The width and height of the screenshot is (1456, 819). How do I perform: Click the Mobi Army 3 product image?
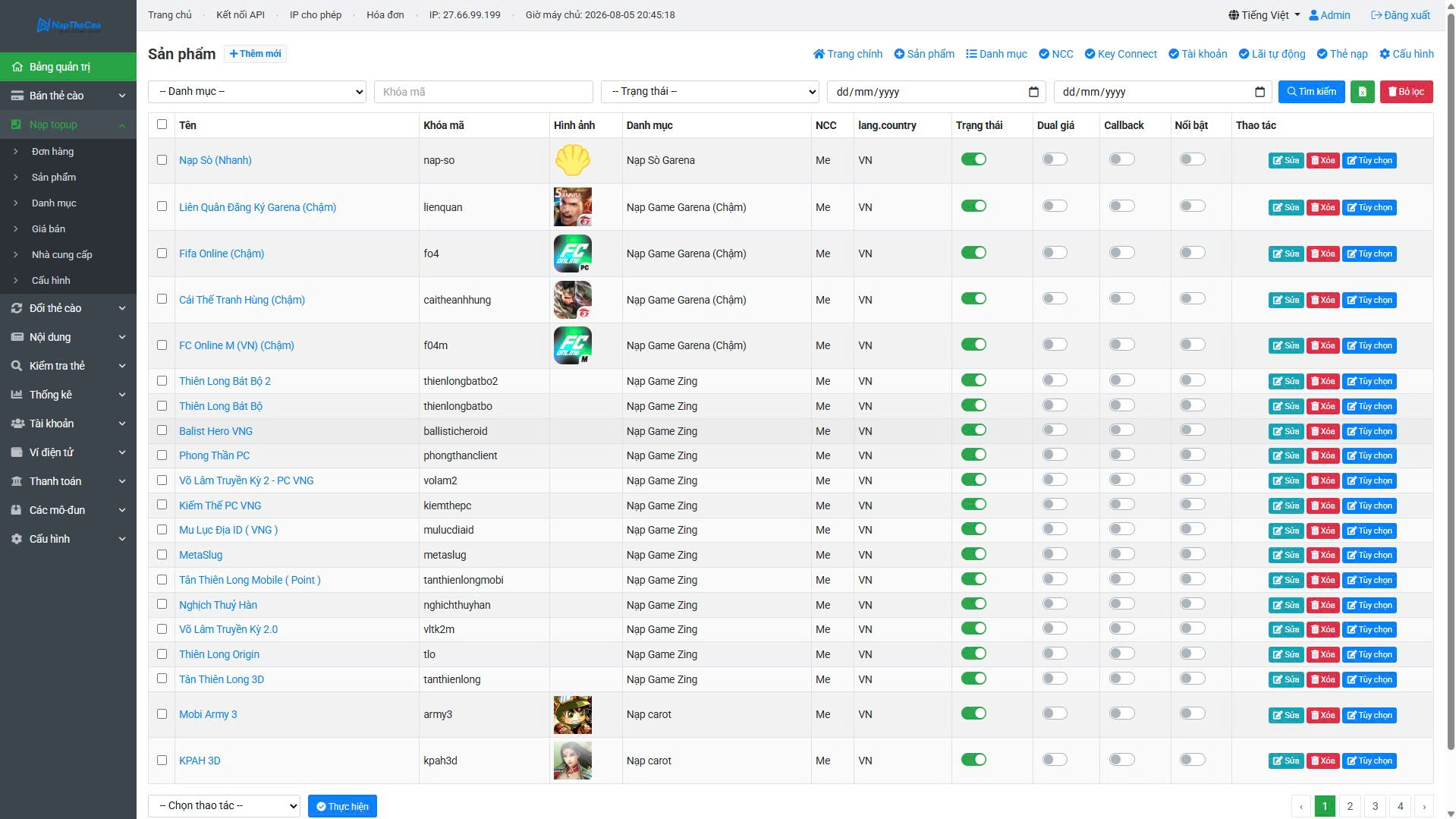click(x=572, y=715)
